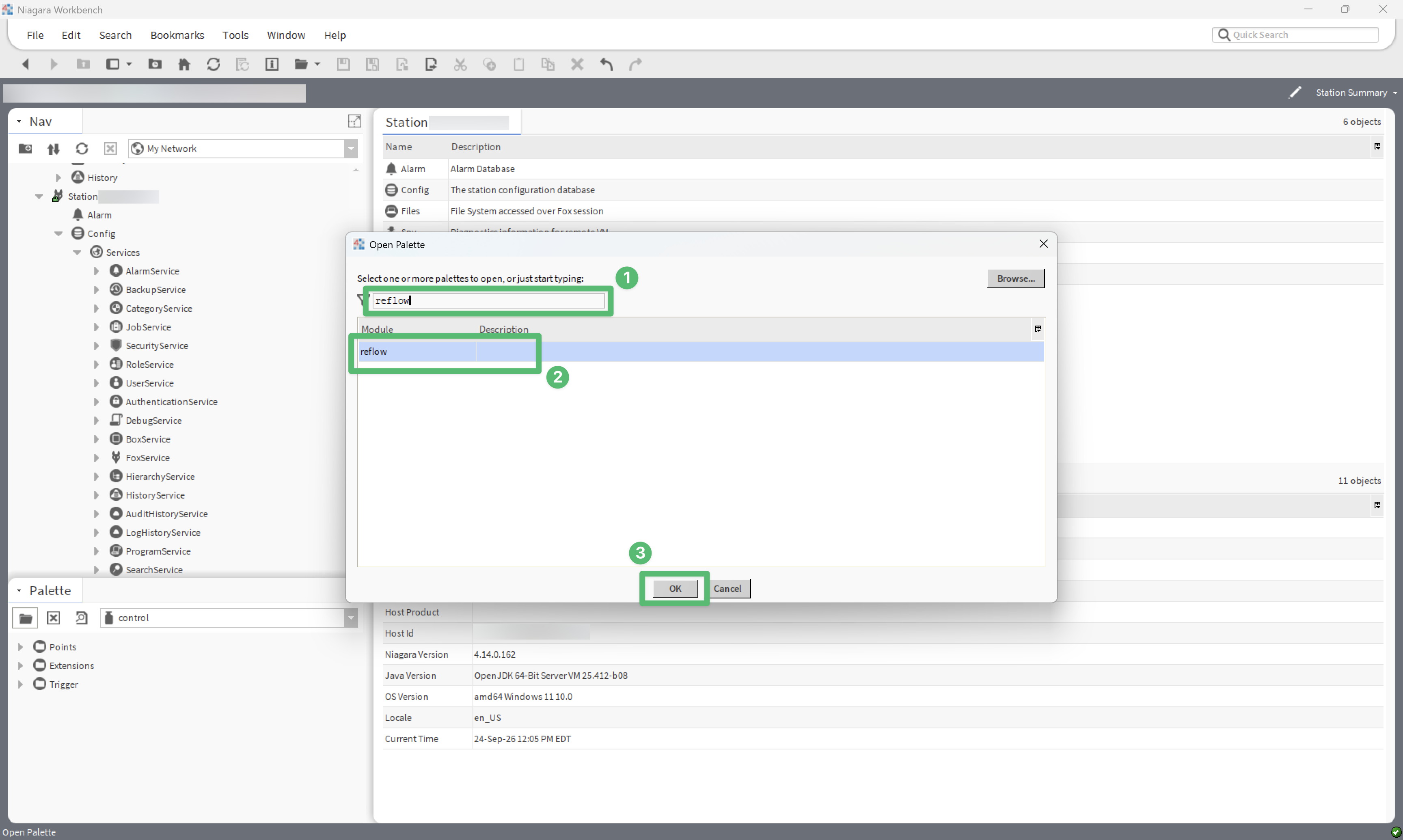Open the Window menu

tap(286, 35)
